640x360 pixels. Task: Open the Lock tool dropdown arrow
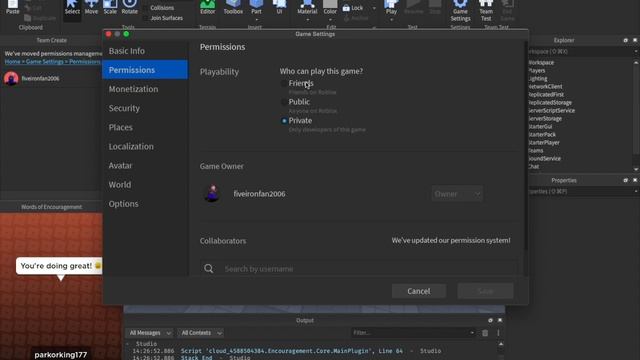click(374, 8)
